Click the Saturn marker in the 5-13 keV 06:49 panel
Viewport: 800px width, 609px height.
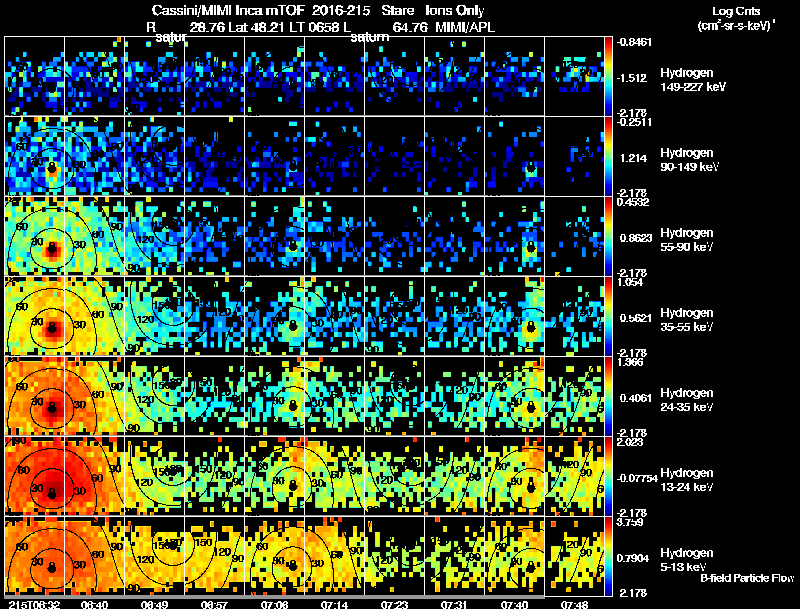pyautogui.click(x=173, y=545)
